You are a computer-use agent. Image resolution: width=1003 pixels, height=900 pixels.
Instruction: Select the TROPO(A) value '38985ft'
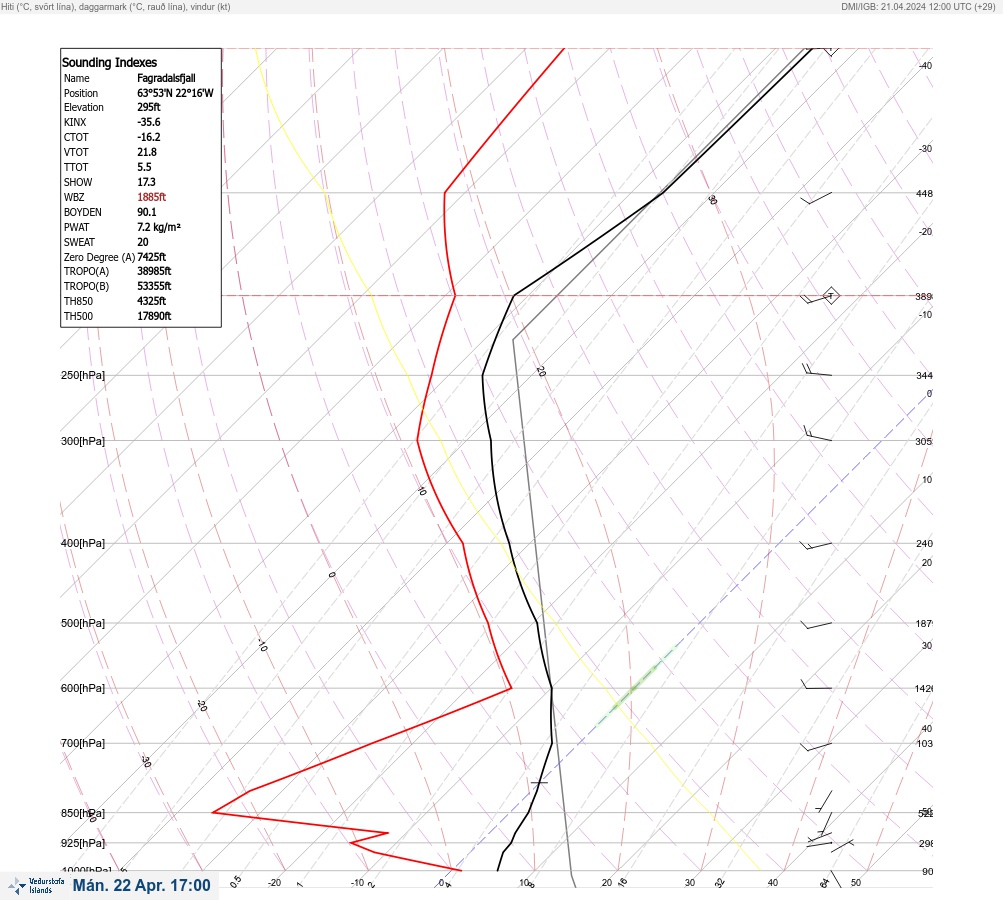[154, 271]
